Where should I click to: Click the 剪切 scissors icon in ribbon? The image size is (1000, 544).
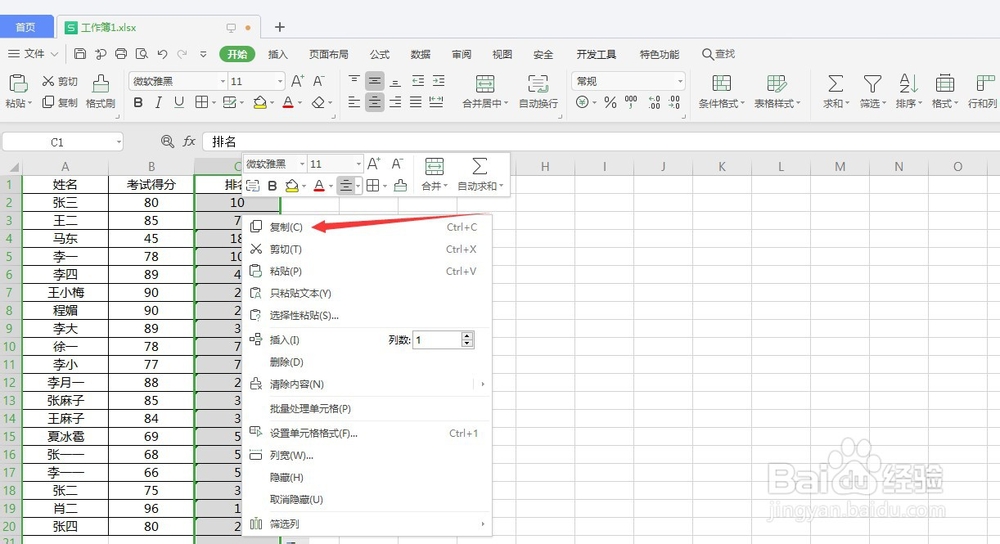pyautogui.click(x=48, y=81)
